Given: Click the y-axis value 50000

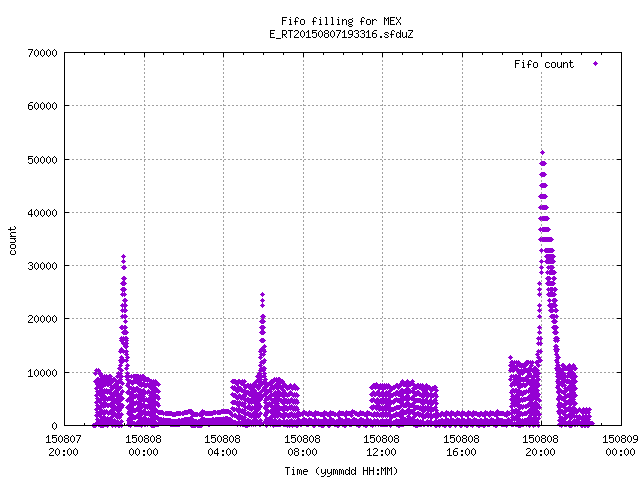Looking at the screenshot, I should [42, 160].
